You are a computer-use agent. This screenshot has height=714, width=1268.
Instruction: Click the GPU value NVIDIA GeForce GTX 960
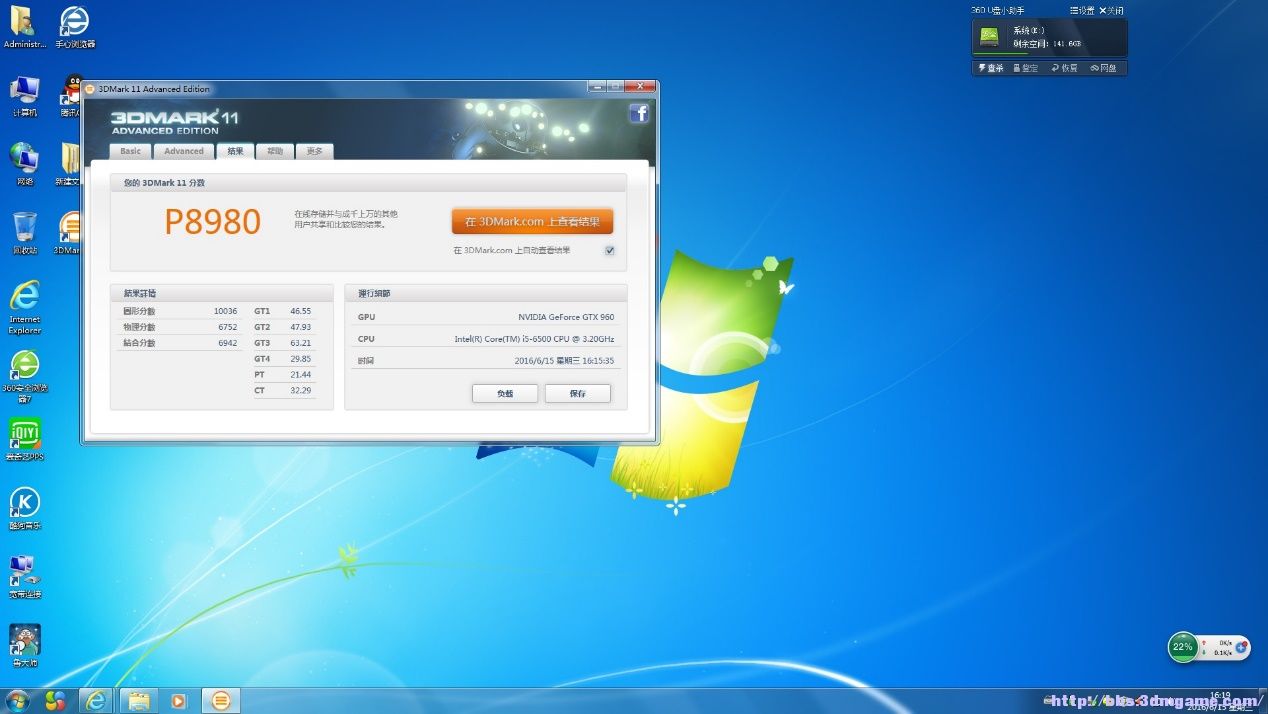coord(566,317)
